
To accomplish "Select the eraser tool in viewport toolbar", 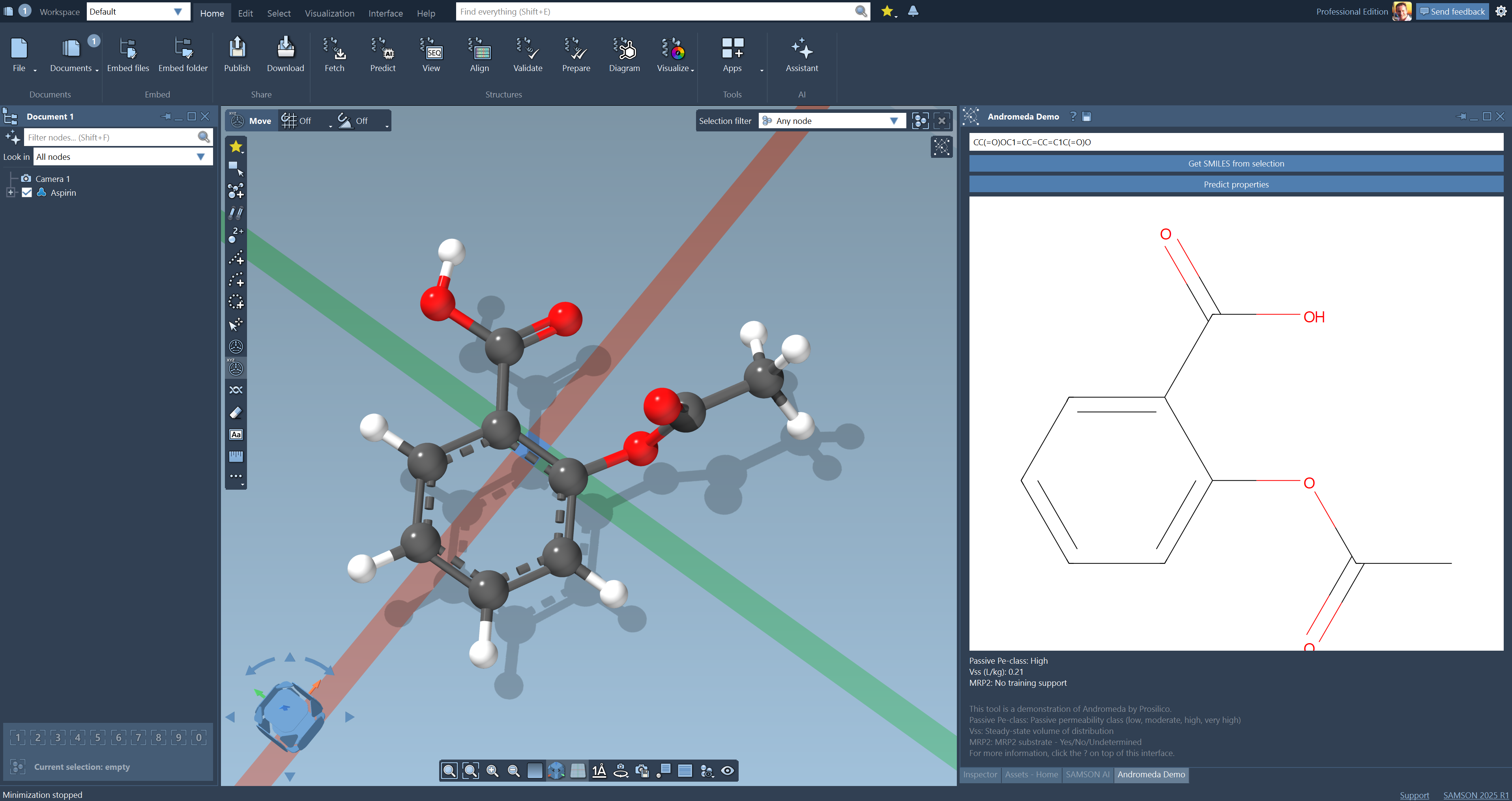I will 236,412.
